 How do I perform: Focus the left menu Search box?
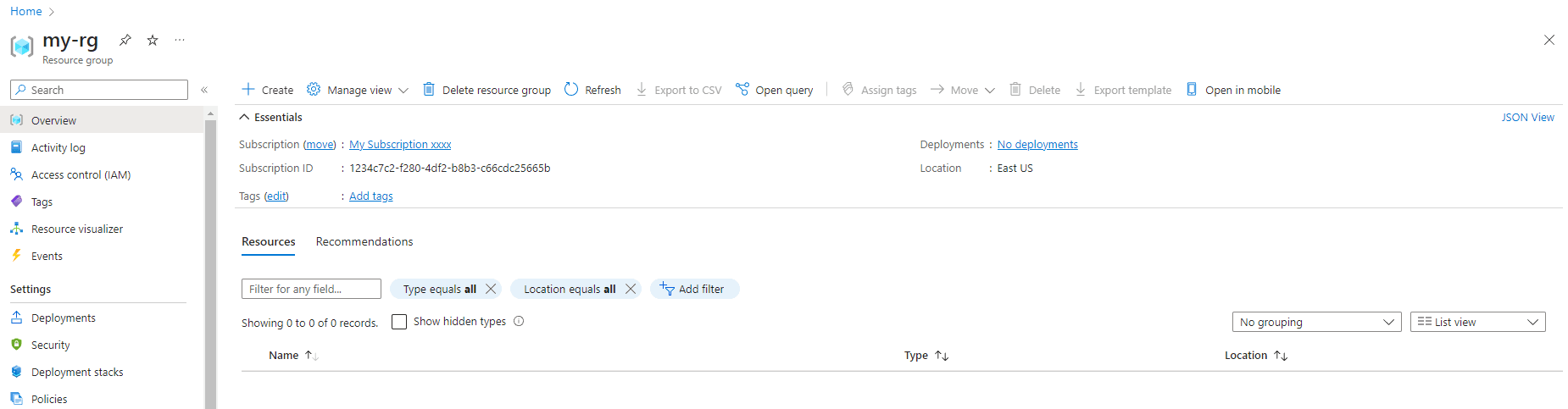pos(99,90)
